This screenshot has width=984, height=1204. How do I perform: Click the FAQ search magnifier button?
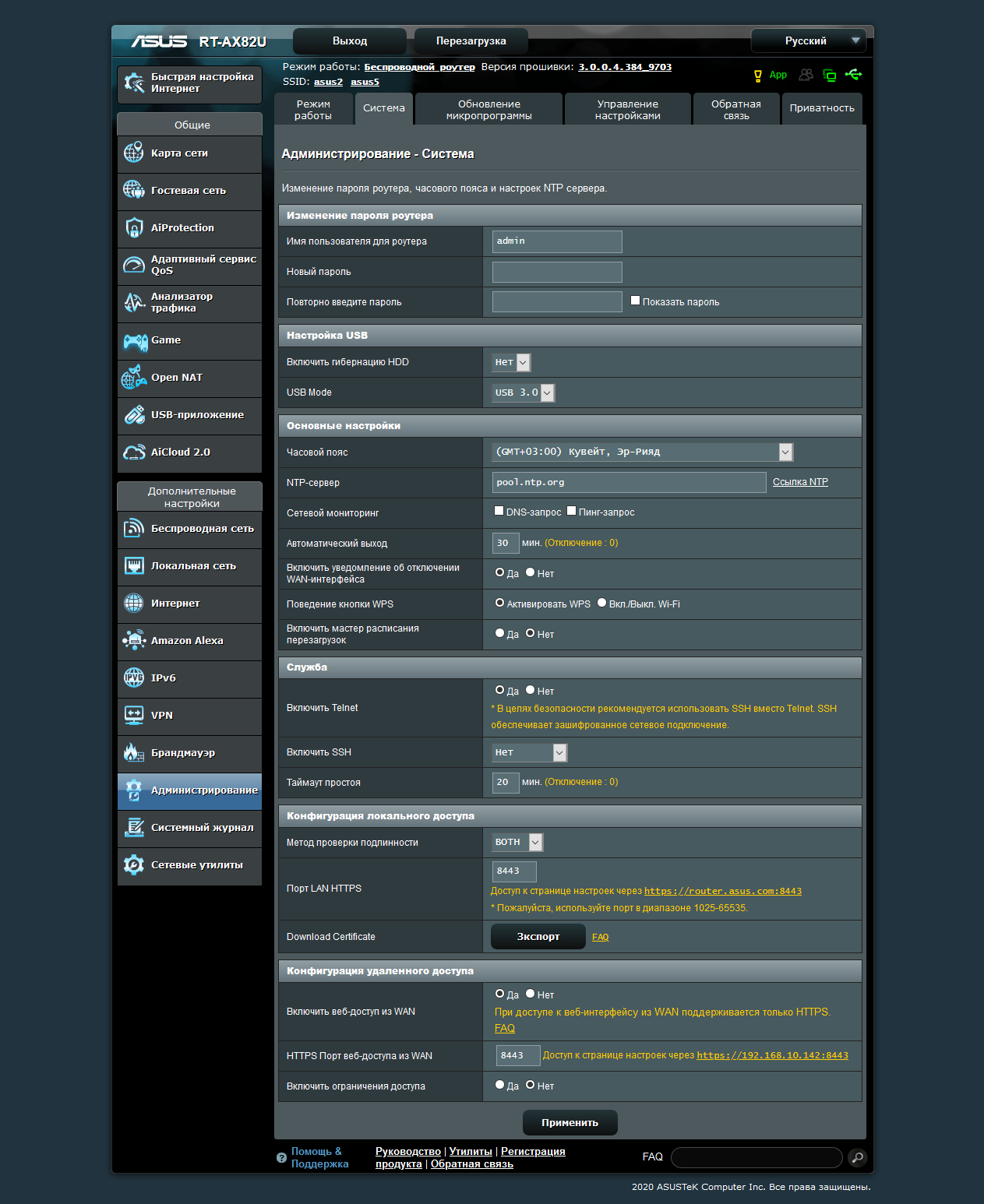pyautogui.click(x=857, y=1157)
